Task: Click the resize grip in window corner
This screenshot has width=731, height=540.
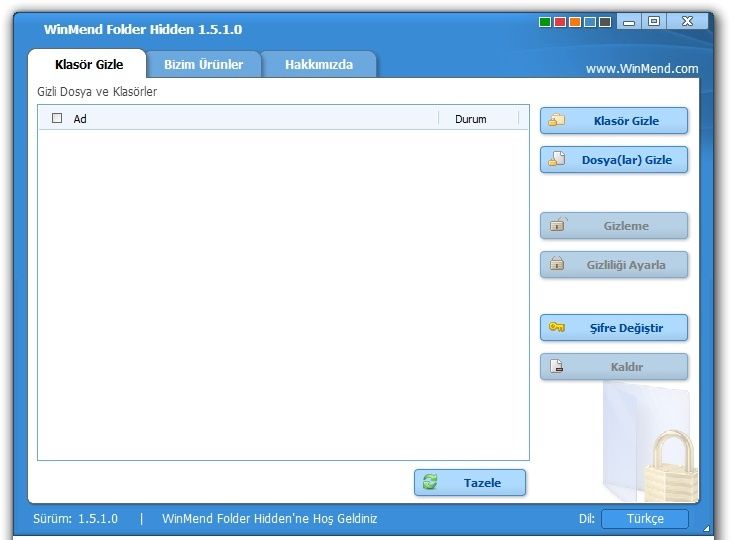Action: tap(707, 528)
